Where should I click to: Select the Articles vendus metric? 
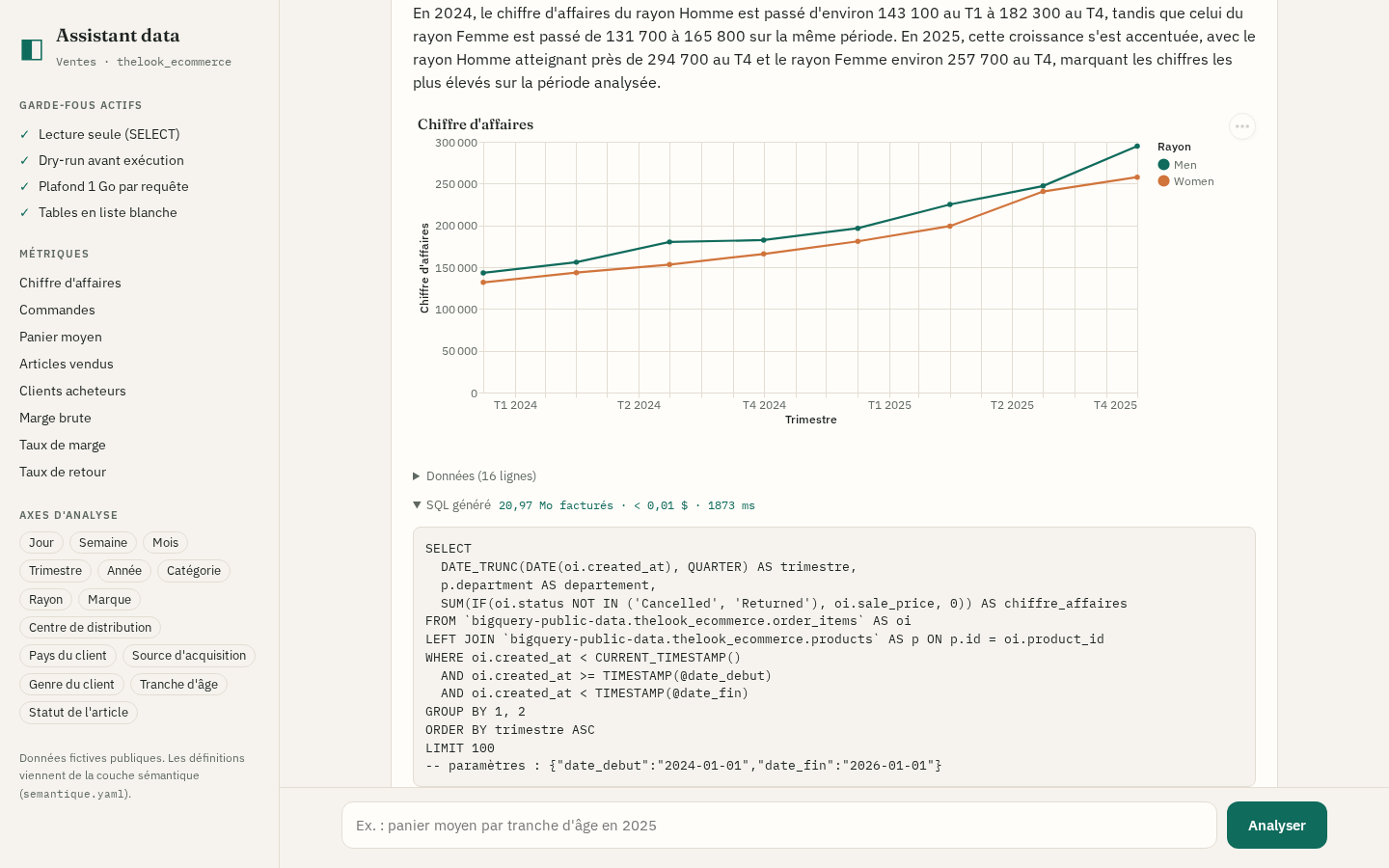[x=67, y=364]
